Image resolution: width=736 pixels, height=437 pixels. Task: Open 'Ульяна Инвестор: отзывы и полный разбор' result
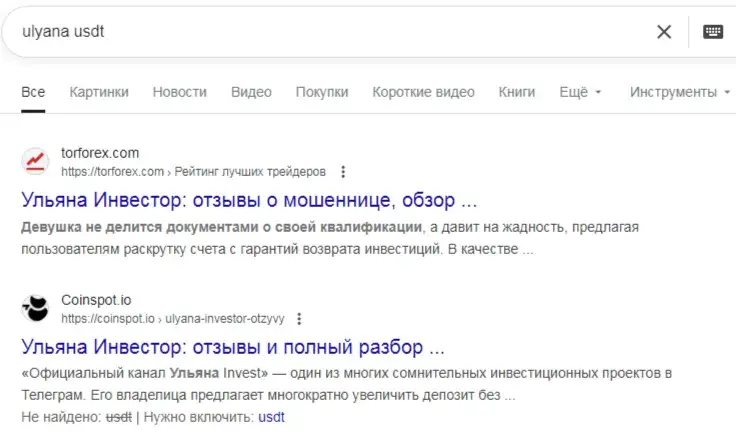(x=233, y=347)
